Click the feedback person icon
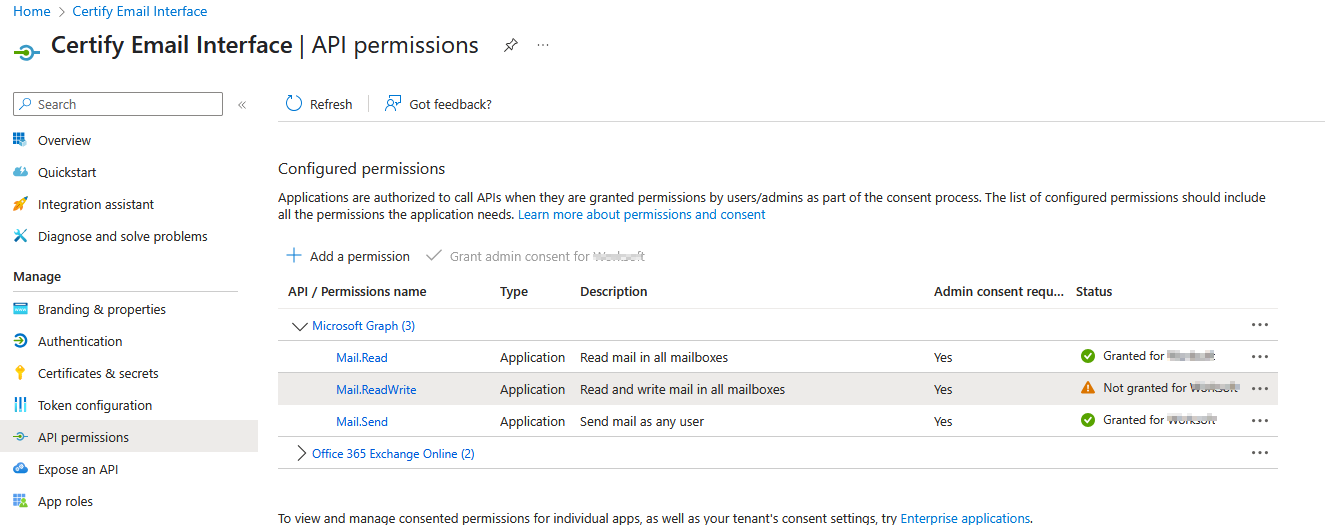 click(x=393, y=104)
